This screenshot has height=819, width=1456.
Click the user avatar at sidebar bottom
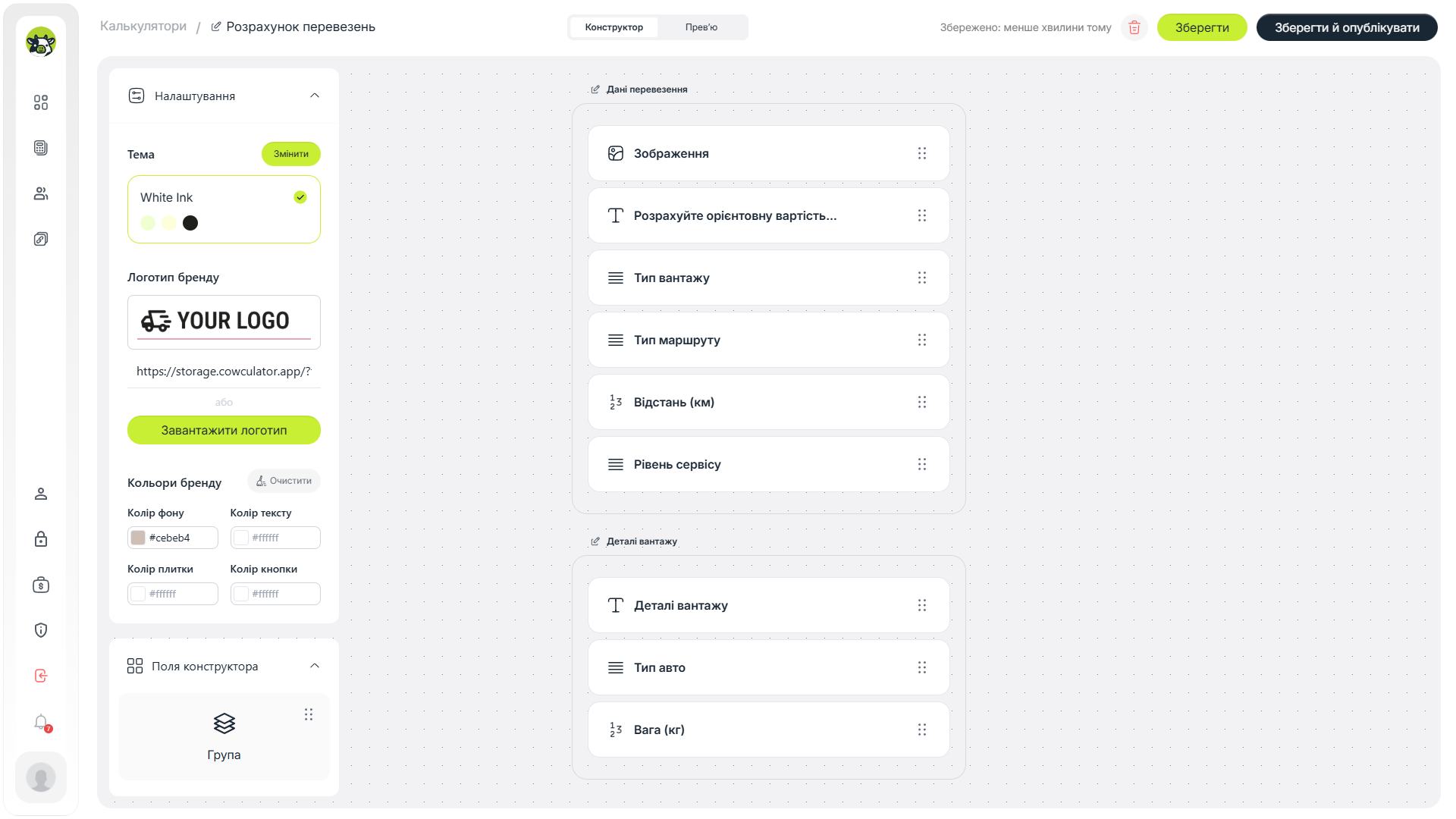click(41, 777)
